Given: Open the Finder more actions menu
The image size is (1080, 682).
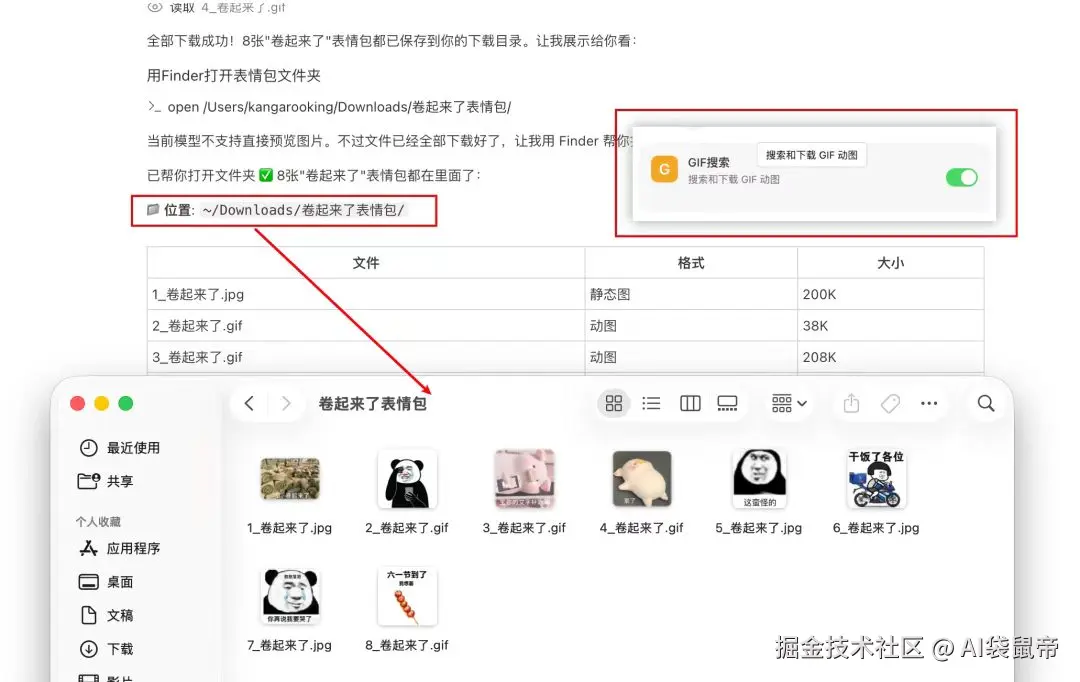Looking at the screenshot, I should click(928, 403).
